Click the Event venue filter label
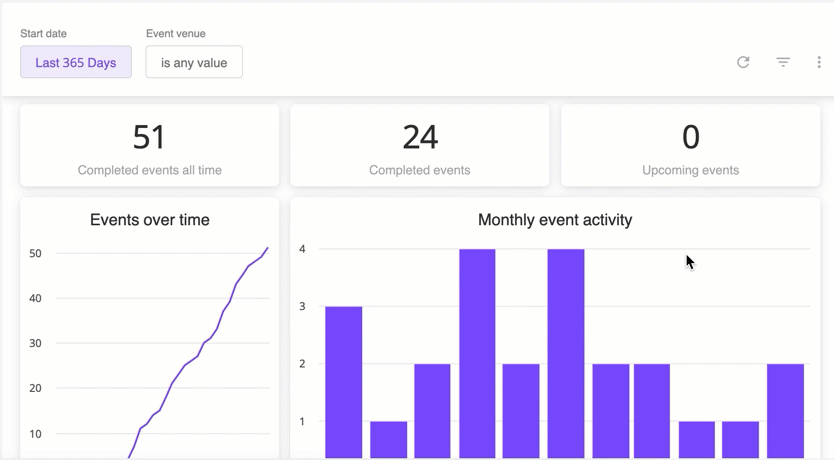This screenshot has width=834, height=460. 176,34
